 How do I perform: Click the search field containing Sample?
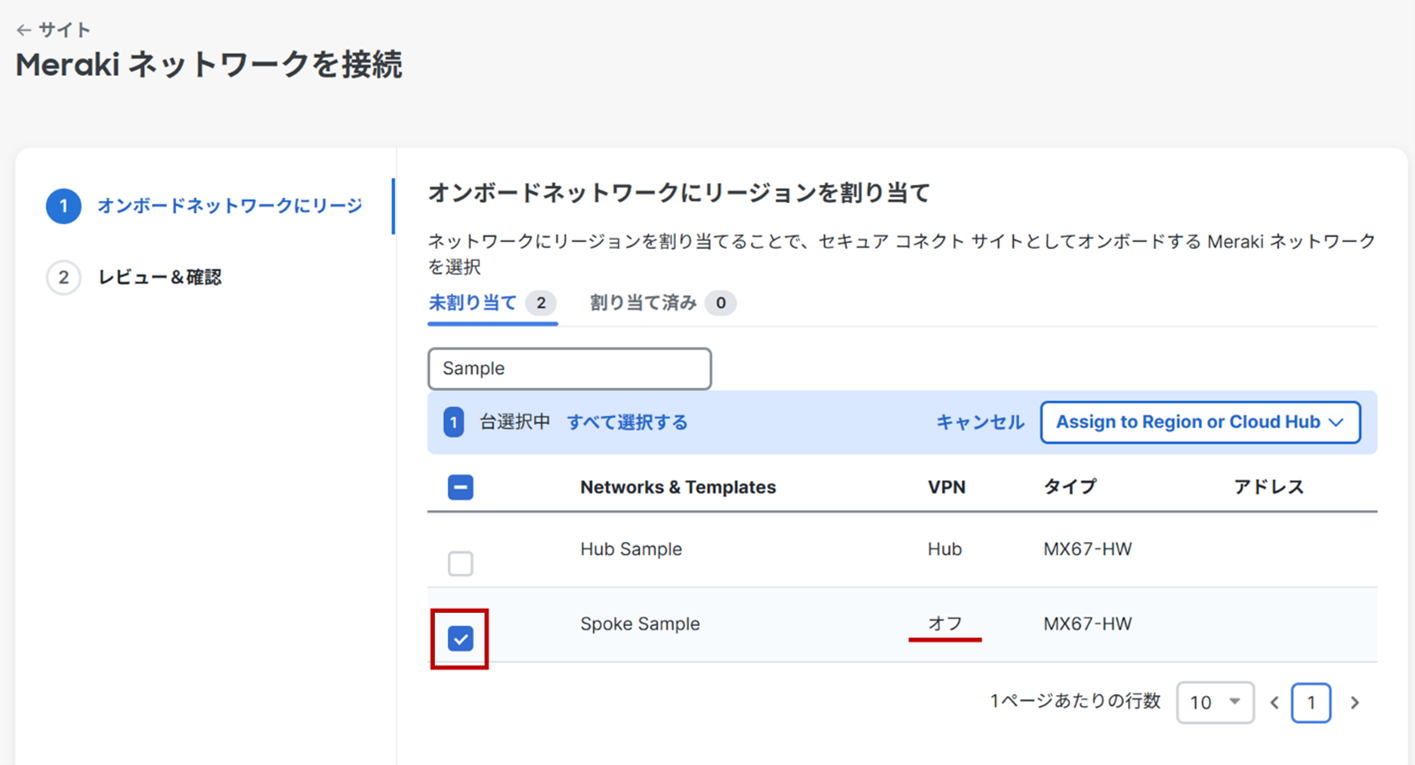tap(569, 369)
